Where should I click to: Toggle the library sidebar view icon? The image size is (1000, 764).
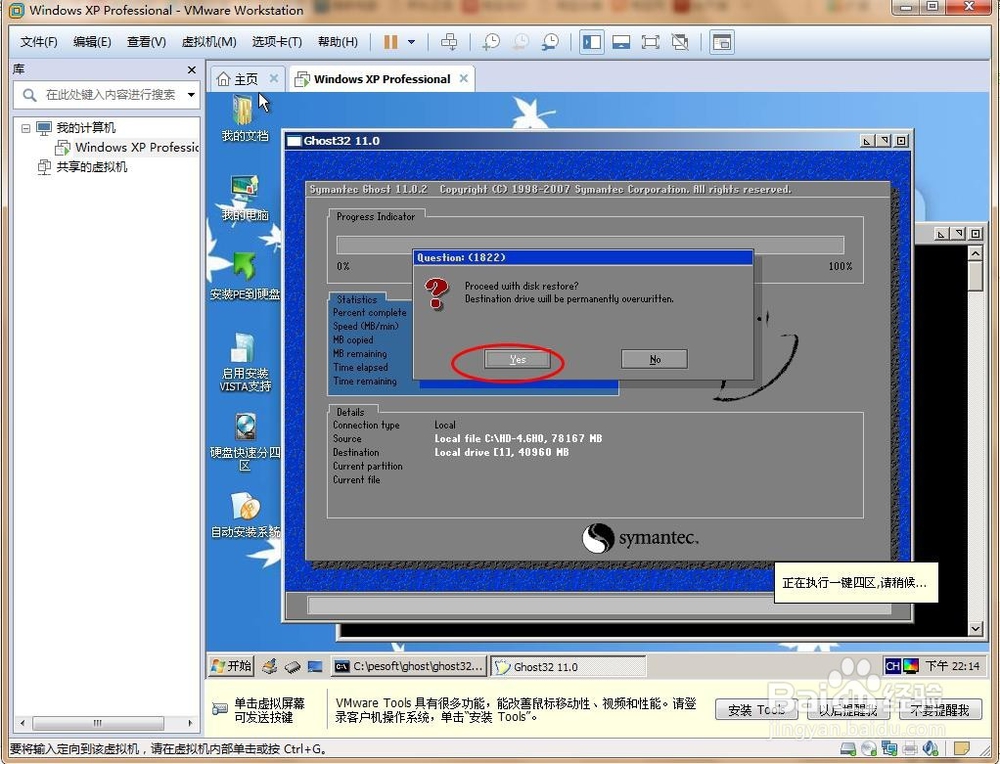[592, 42]
